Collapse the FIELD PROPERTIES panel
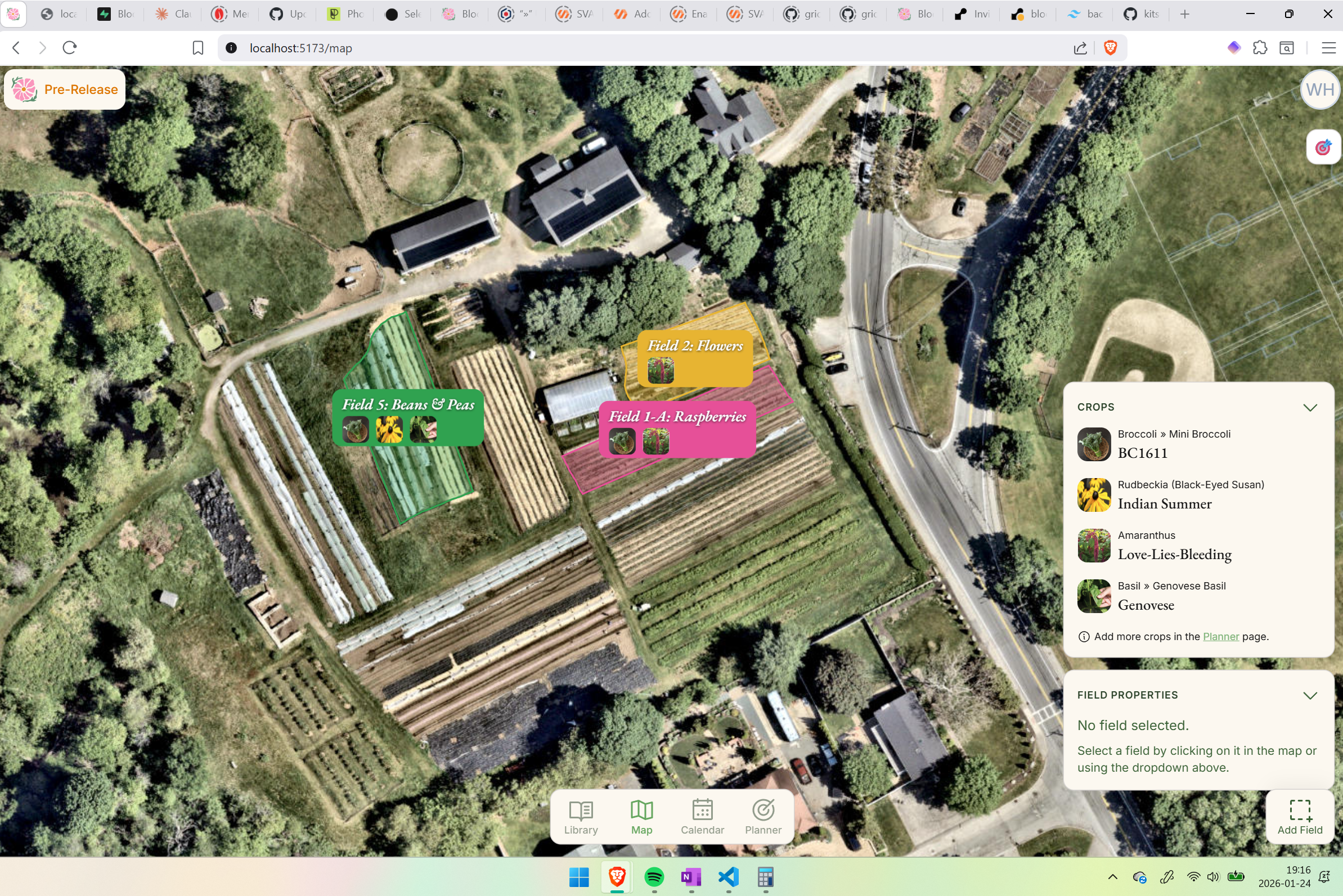The width and height of the screenshot is (1343, 896). (x=1310, y=695)
